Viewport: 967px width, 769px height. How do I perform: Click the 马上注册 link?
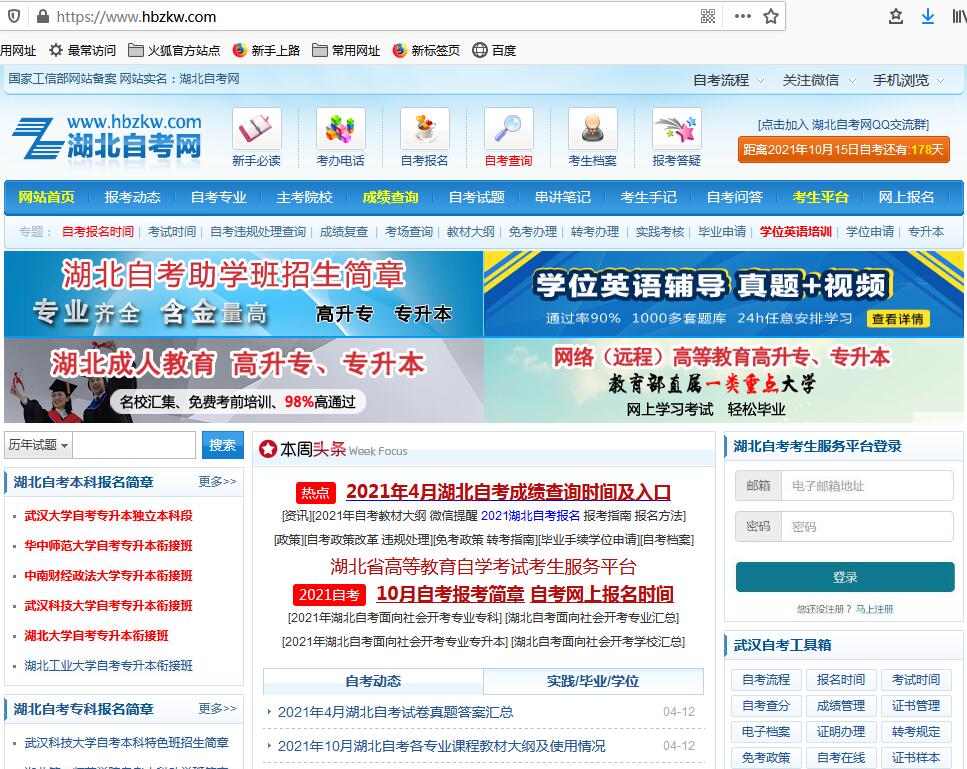coord(874,609)
